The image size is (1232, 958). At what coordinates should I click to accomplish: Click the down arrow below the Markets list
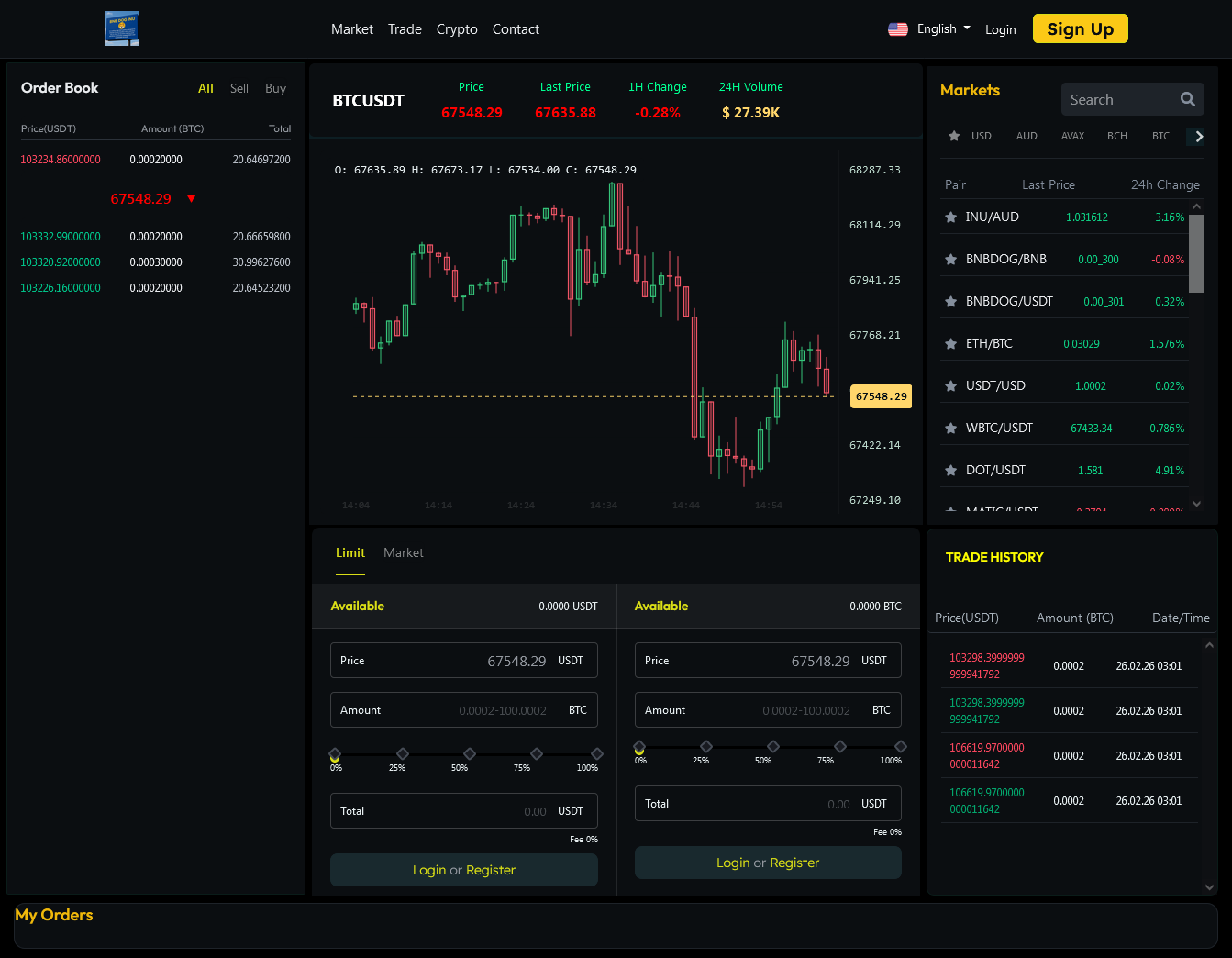coord(1196,504)
